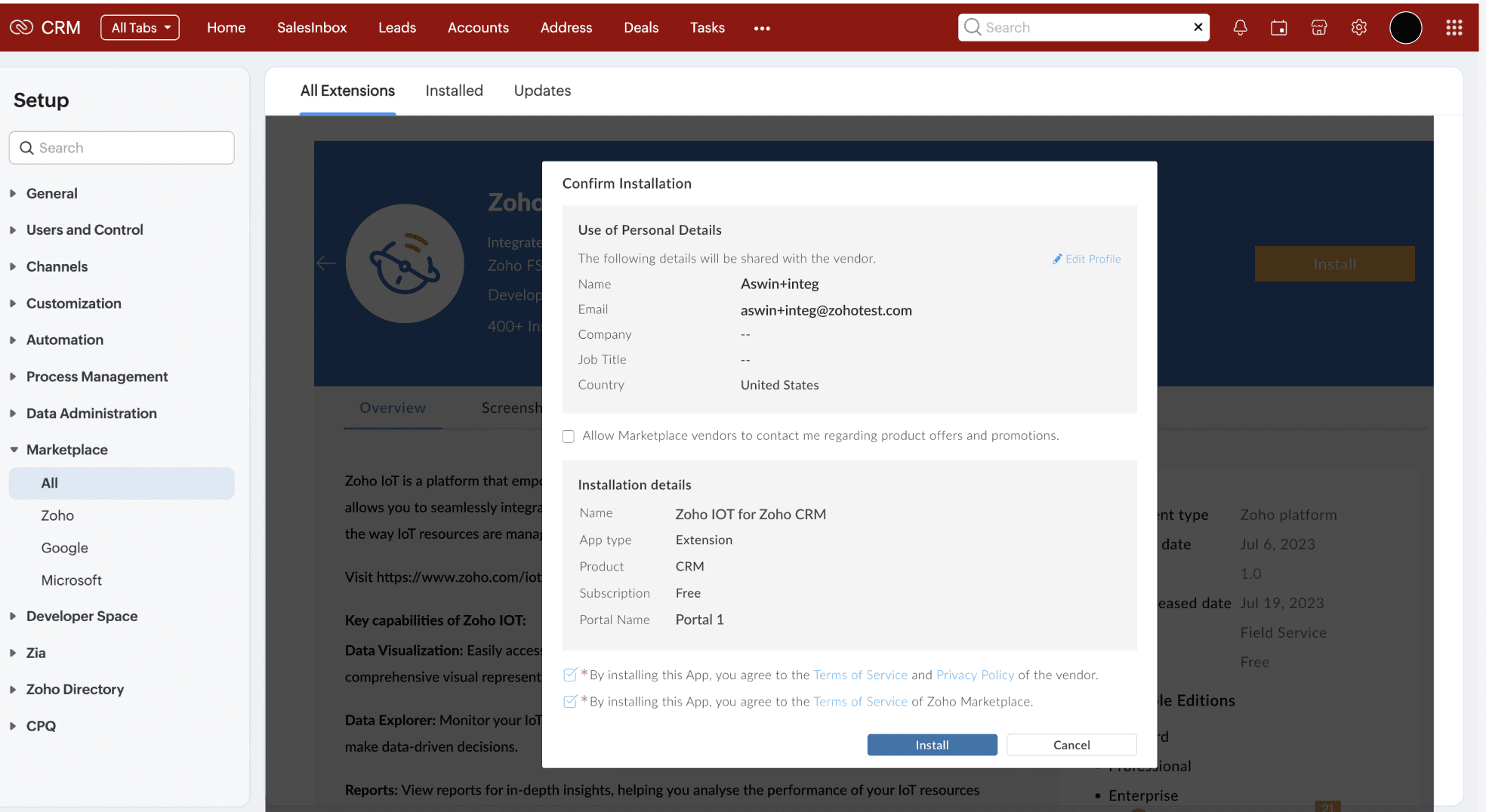Open the Setup gear icon
This screenshot has height=812, width=1486.
pyautogui.click(x=1359, y=27)
